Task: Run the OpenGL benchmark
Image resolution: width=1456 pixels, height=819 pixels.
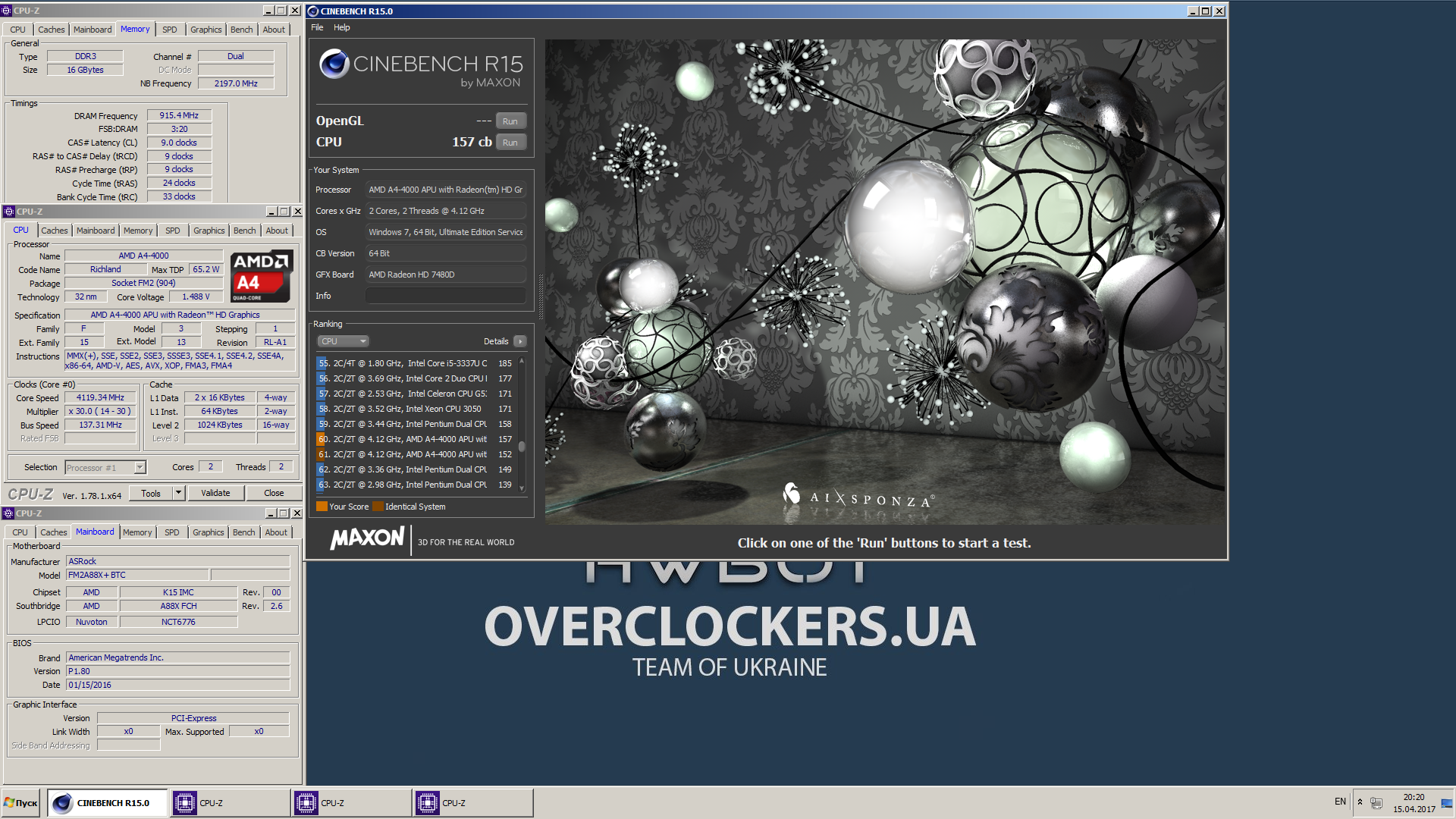Action: 510,121
